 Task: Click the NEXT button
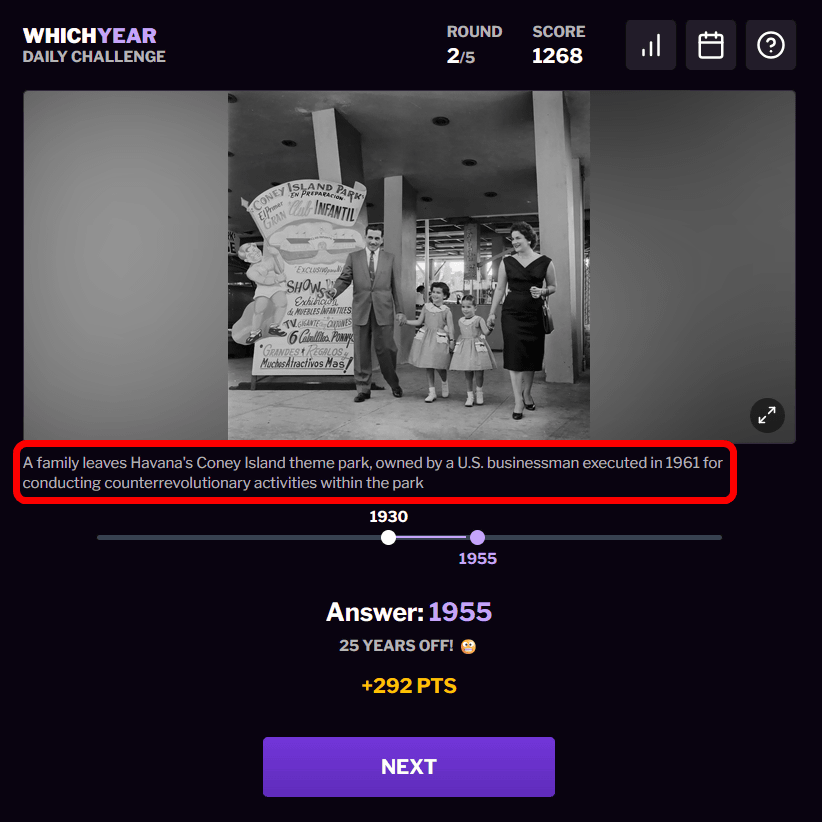pyautogui.click(x=409, y=767)
